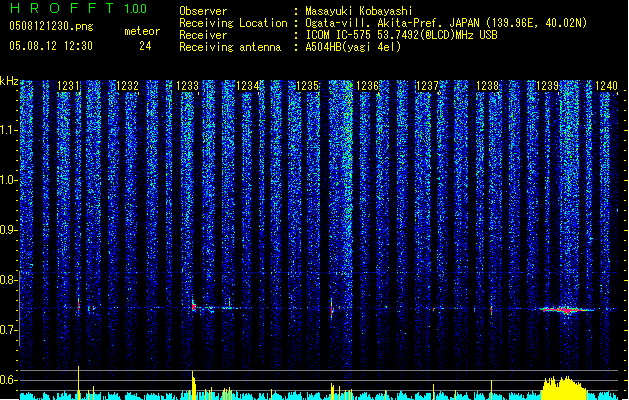The image size is (629, 400).
Task: Click the 1237 time marker
Action: coord(428,86)
